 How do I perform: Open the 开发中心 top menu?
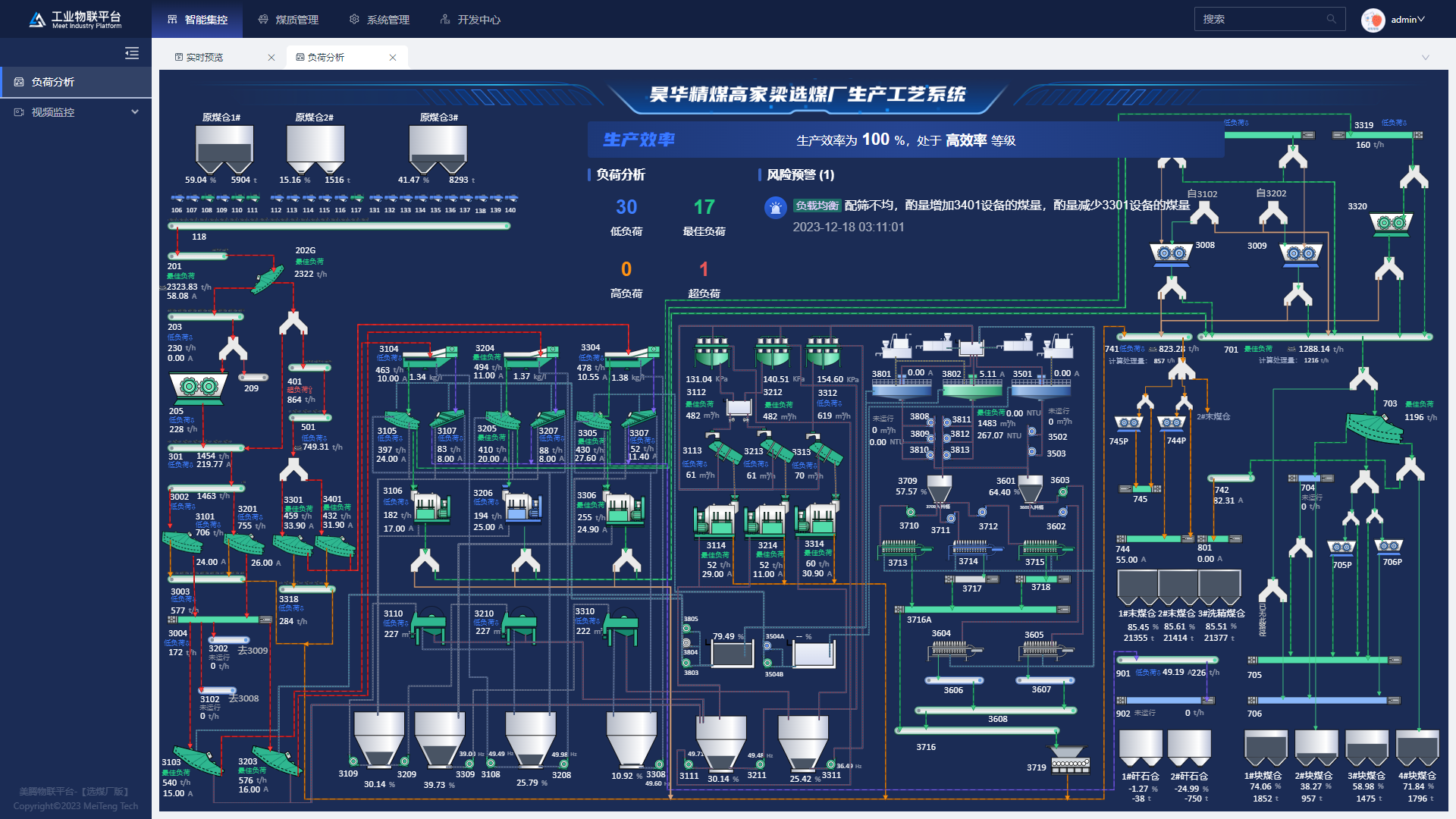pyautogui.click(x=470, y=19)
